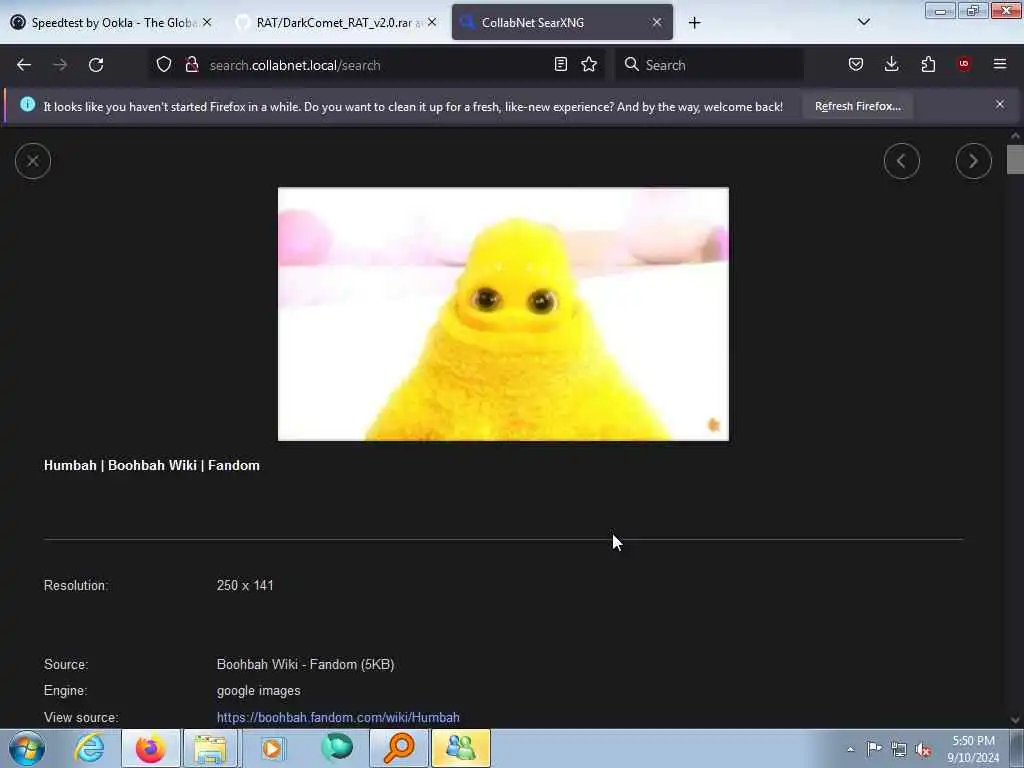1024x768 pixels.
Task: Open Action Center flag icon
Action: (874, 748)
